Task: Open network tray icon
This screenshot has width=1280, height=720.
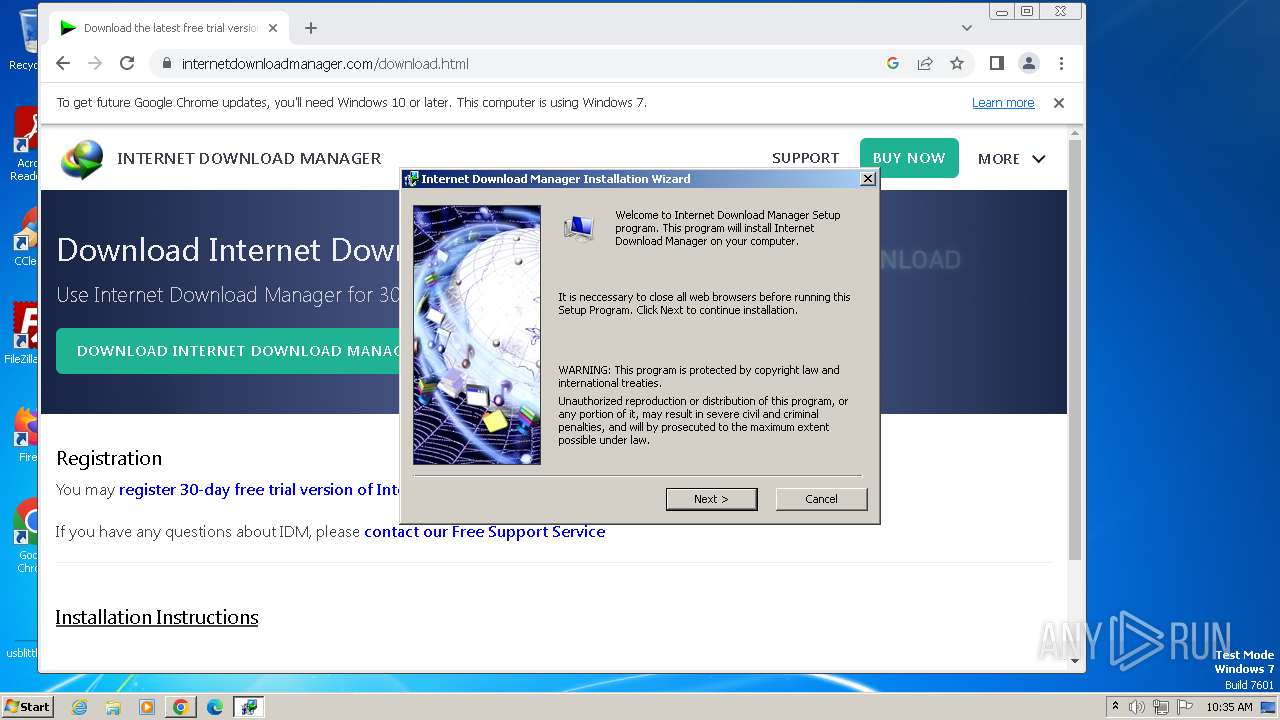Action: coord(1161,707)
